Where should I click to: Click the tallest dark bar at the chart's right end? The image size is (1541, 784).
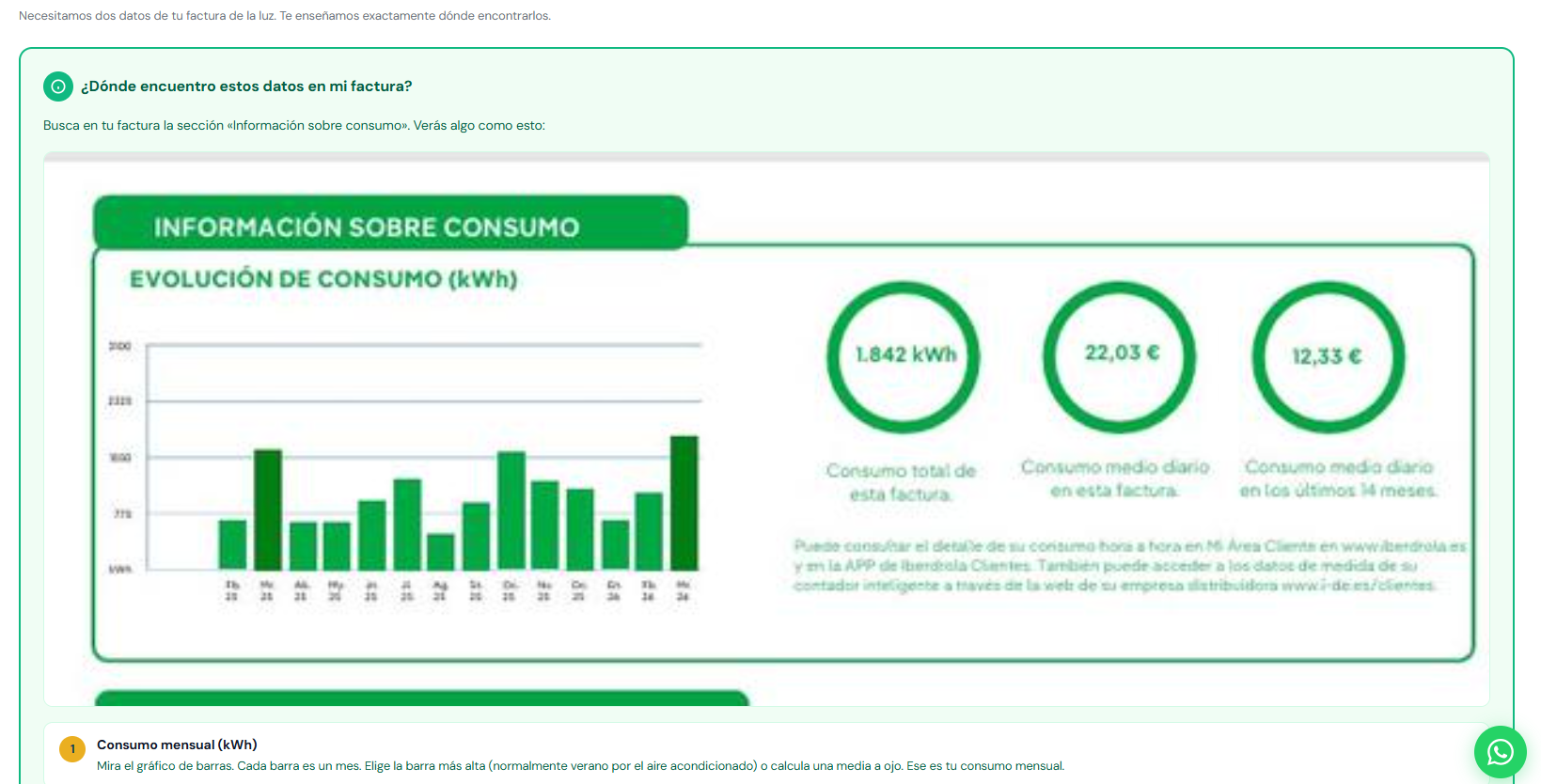tap(684, 503)
